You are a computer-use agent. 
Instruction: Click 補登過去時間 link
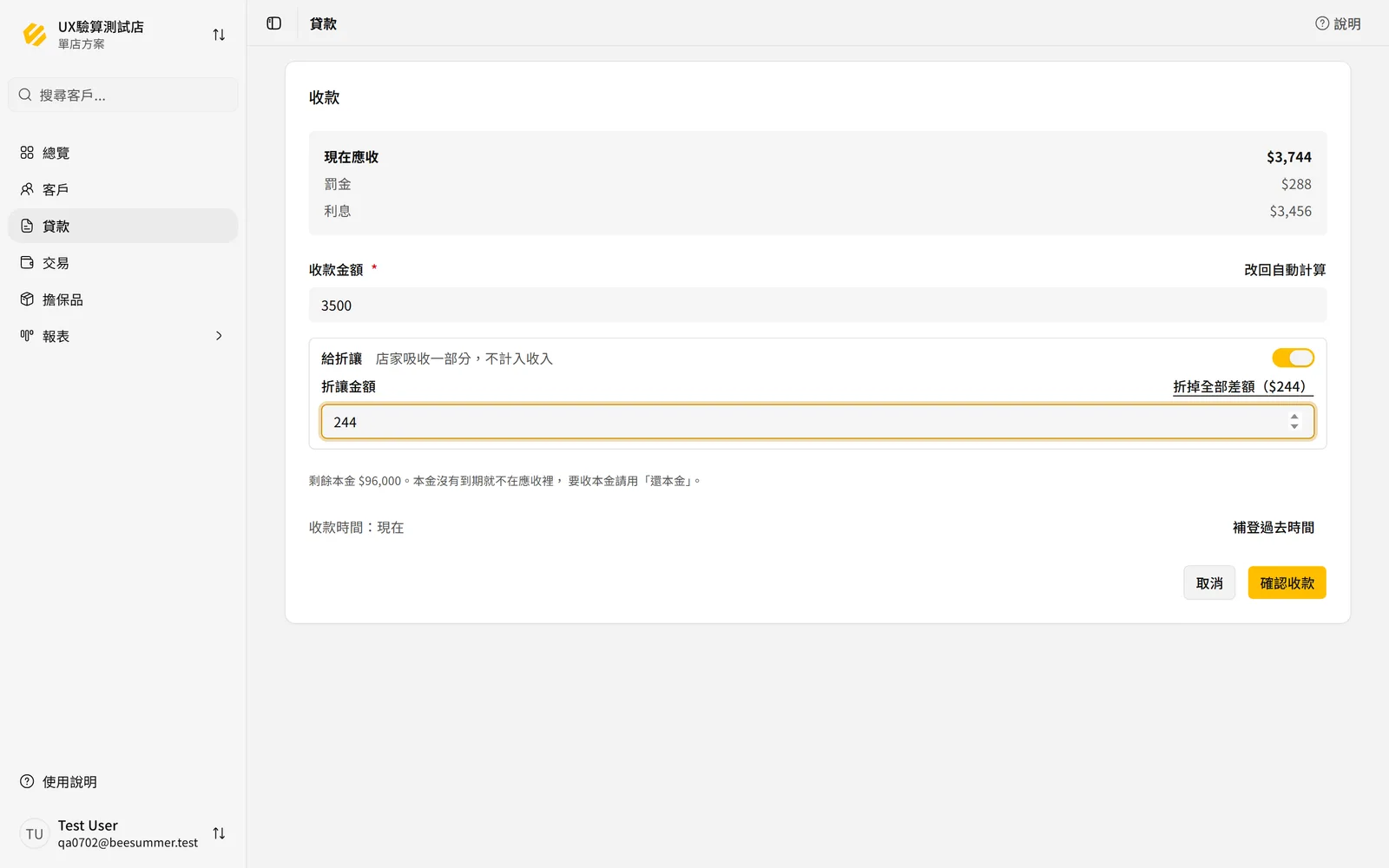click(x=1274, y=528)
